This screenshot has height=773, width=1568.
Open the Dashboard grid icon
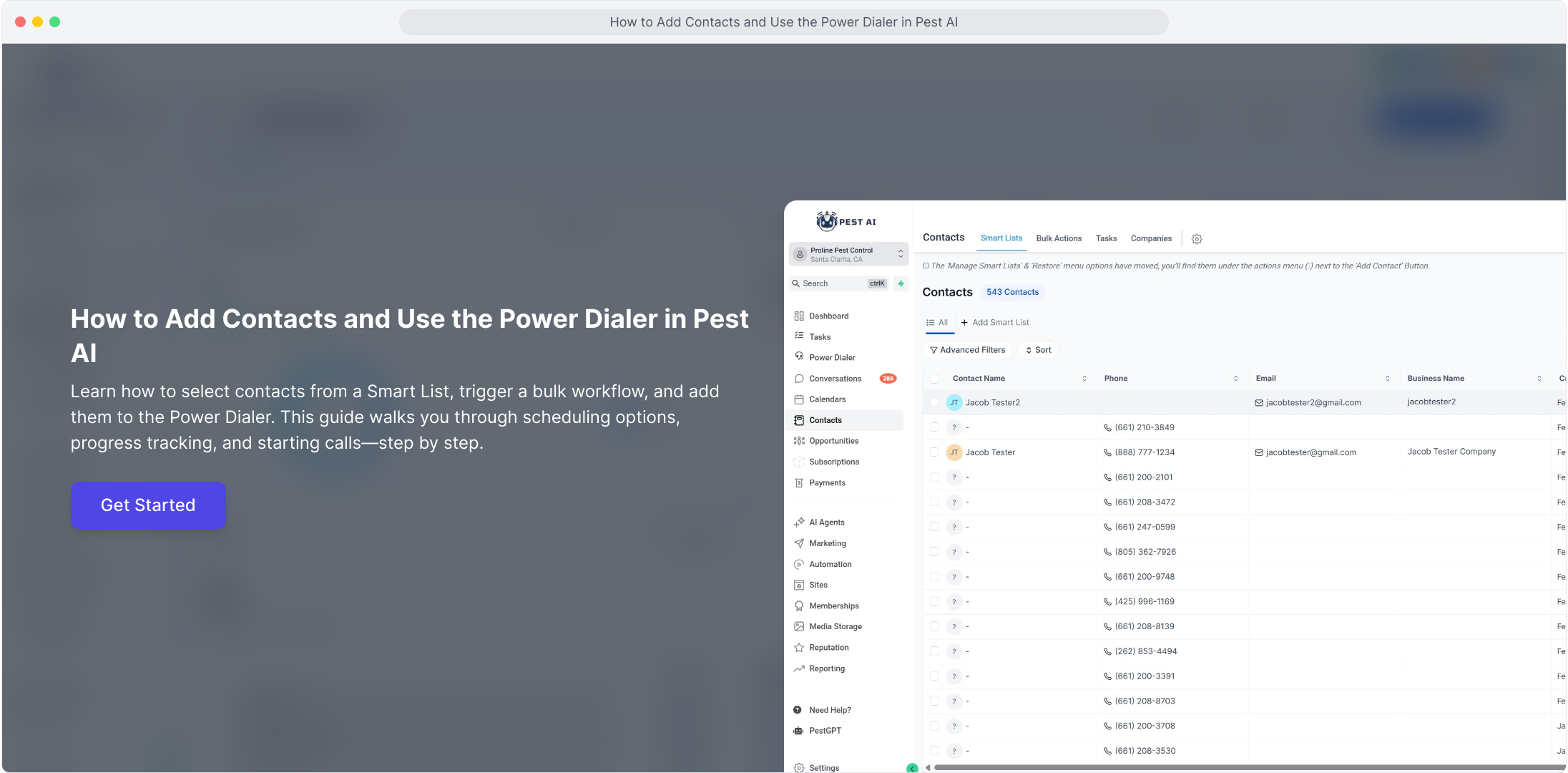(799, 316)
